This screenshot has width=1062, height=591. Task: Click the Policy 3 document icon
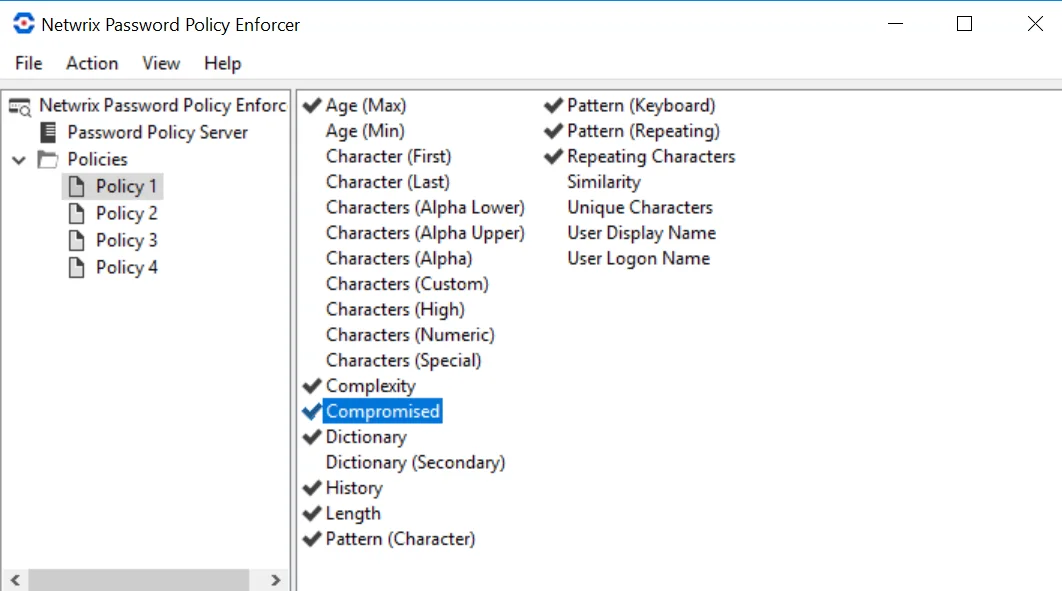pyautogui.click(x=77, y=240)
